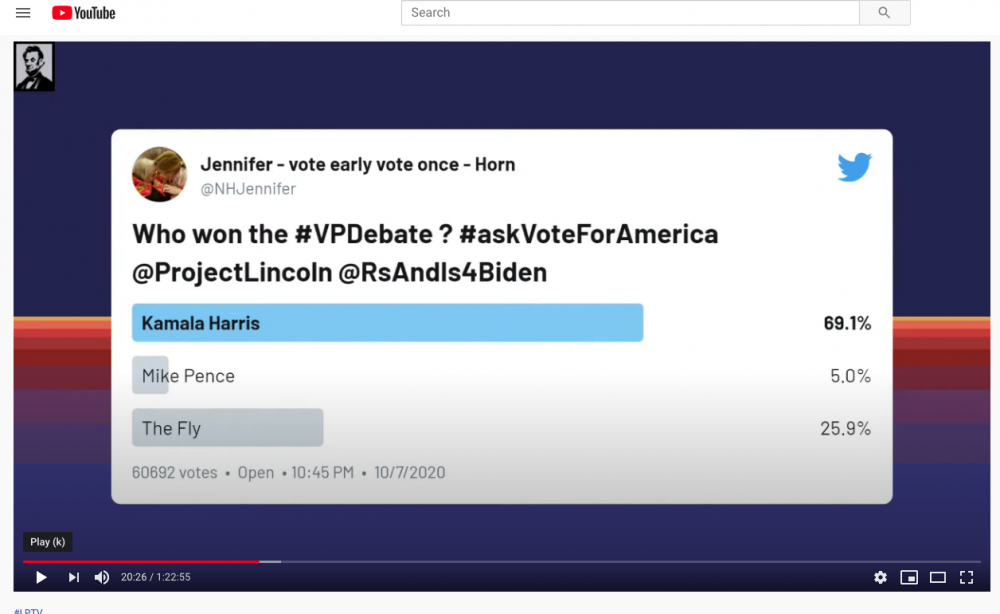Play the video

tap(41, 577)
